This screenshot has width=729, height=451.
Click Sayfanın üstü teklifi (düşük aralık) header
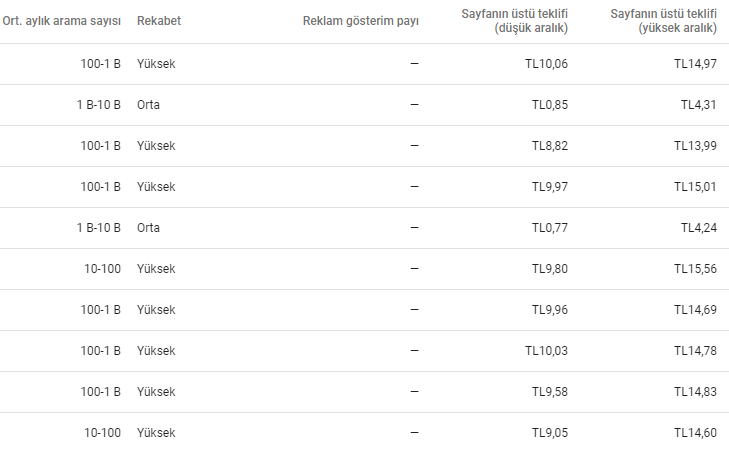(514, 21)
